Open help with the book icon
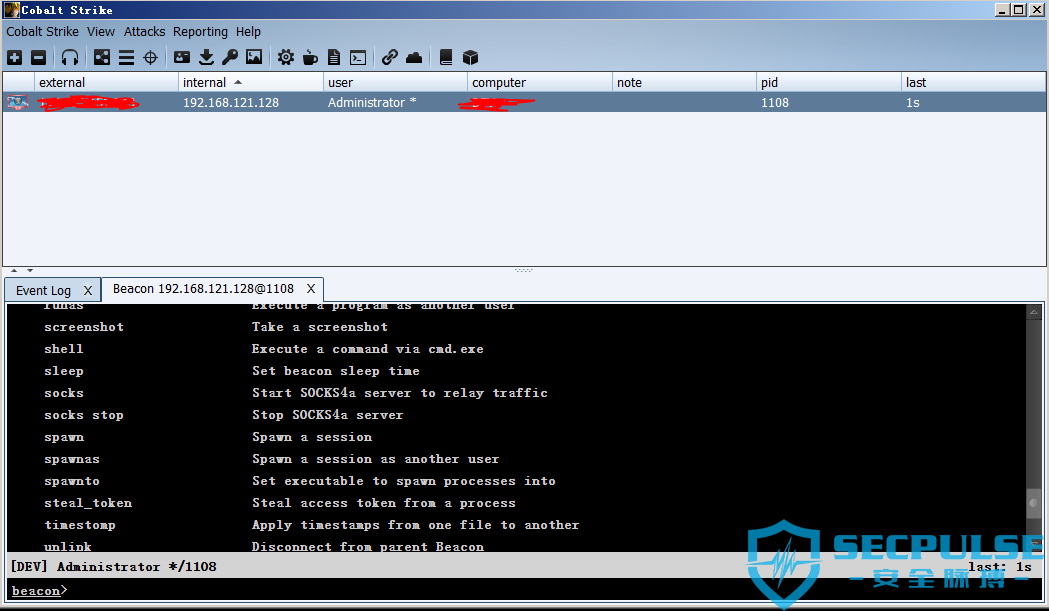This screenshot has width=1049, height=611. pyautogui.click(x=446, y=58)
